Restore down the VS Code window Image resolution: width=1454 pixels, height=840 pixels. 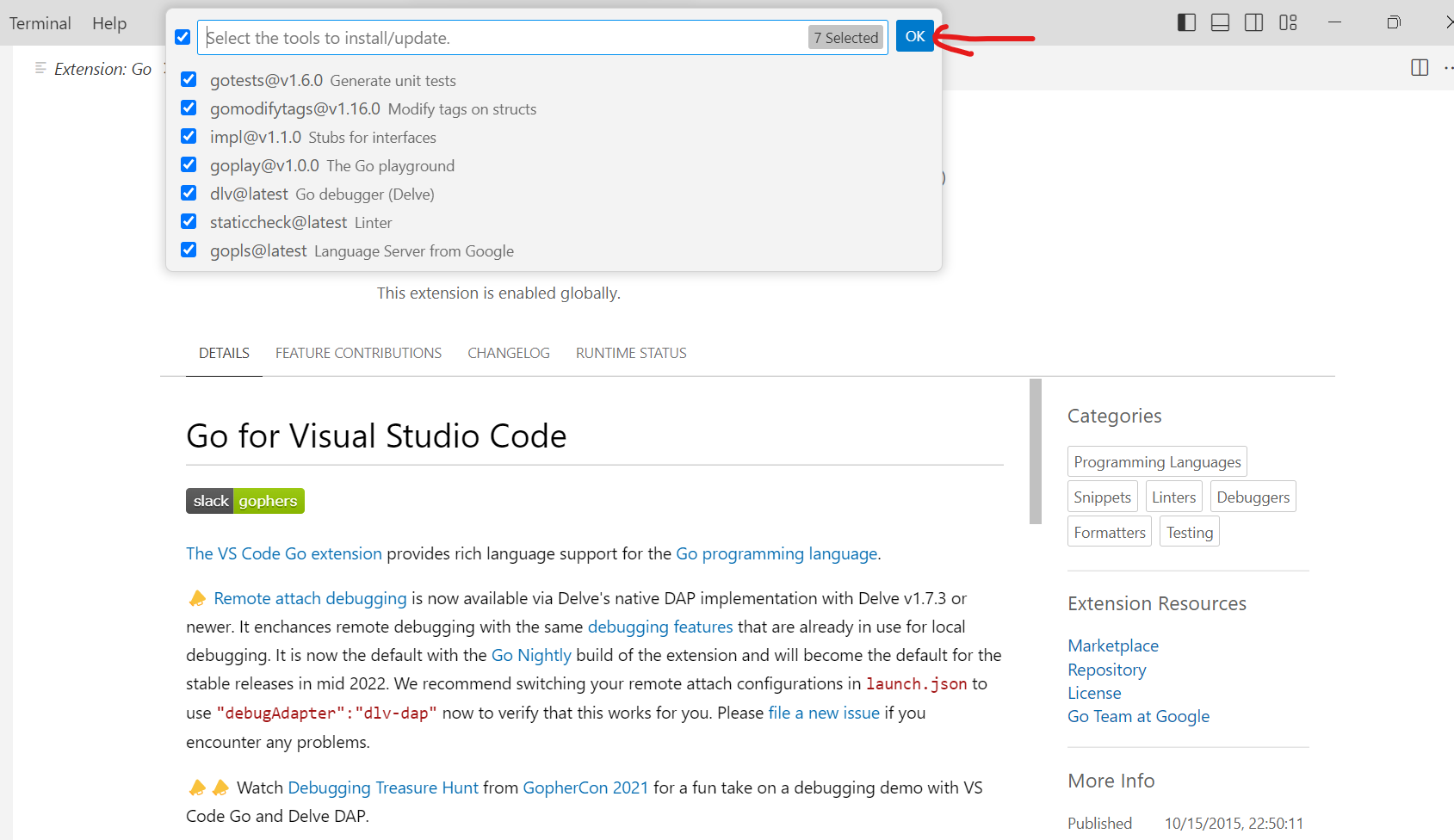click(x=1394, y=22)
